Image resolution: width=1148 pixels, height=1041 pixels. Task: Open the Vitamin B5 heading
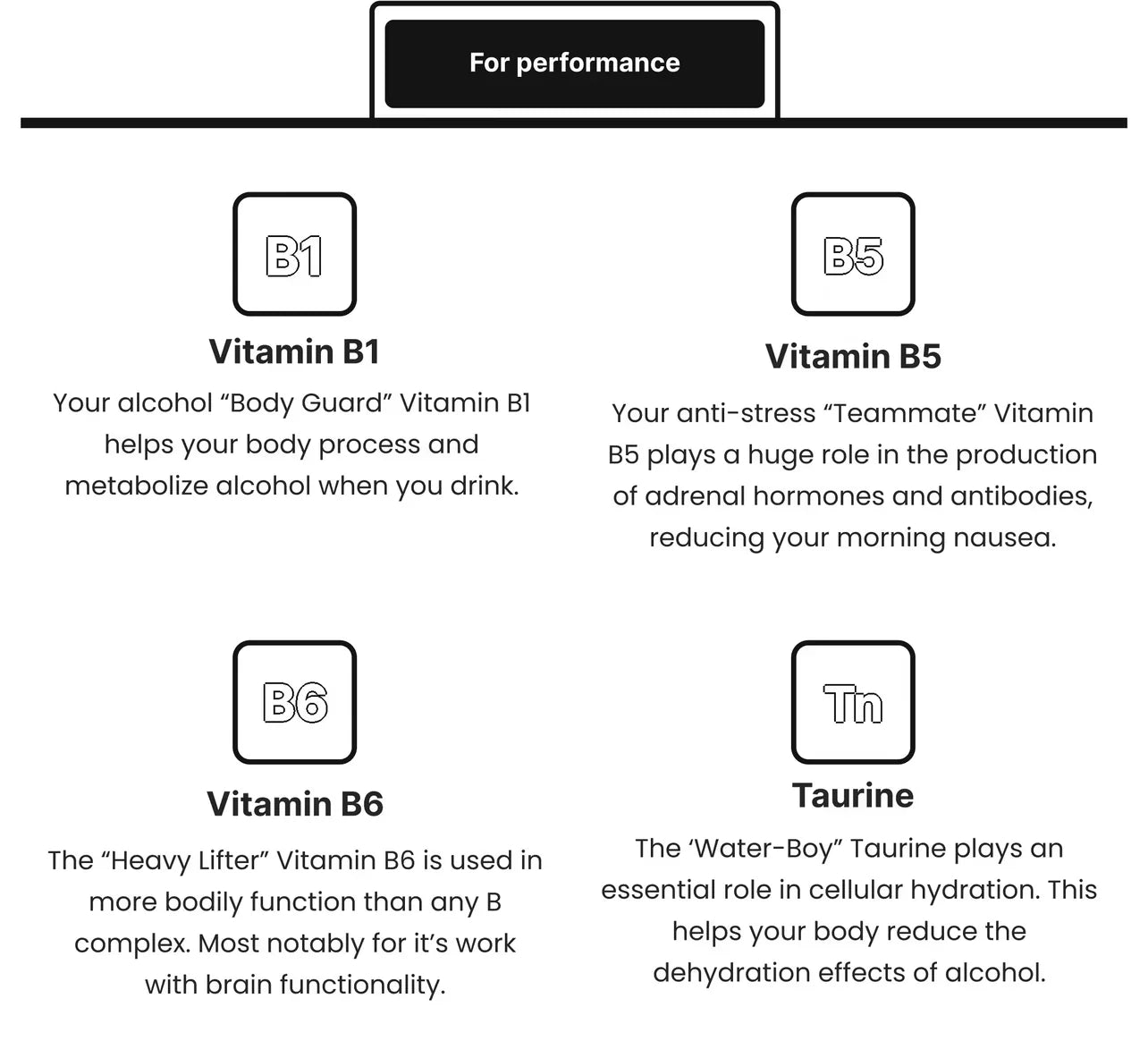coord(853,356)
